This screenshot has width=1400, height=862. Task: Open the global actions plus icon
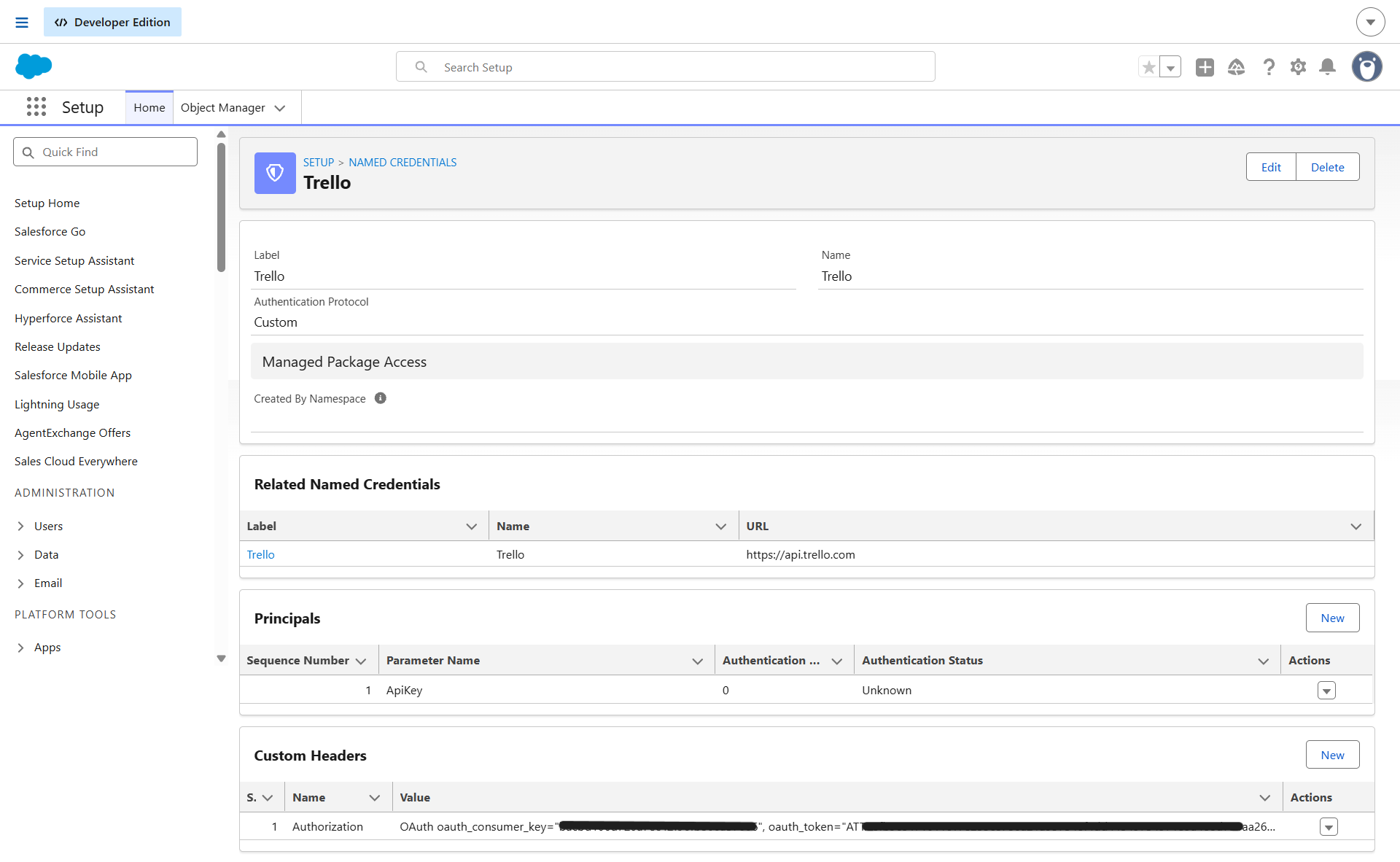click(1205, 67)
